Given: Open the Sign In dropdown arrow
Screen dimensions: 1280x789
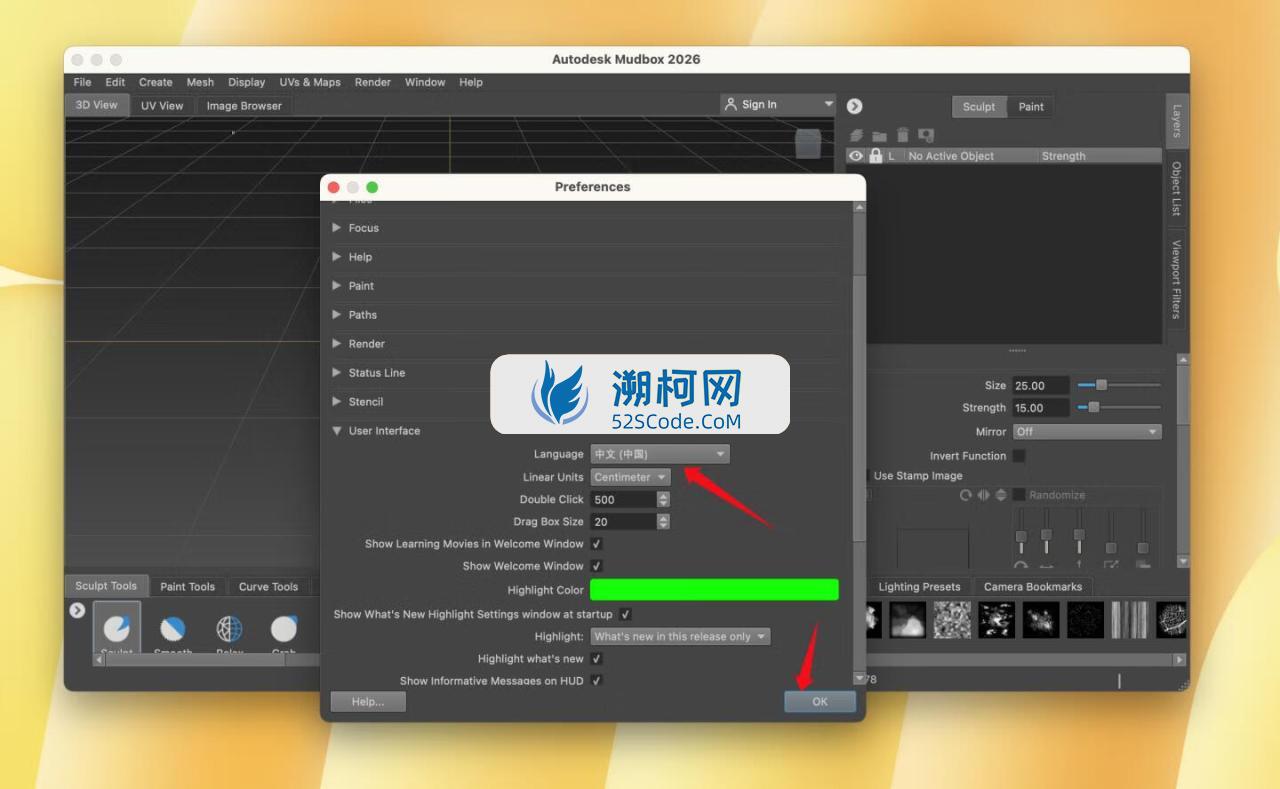Looking at the screenshot, I should coord(829,104).
